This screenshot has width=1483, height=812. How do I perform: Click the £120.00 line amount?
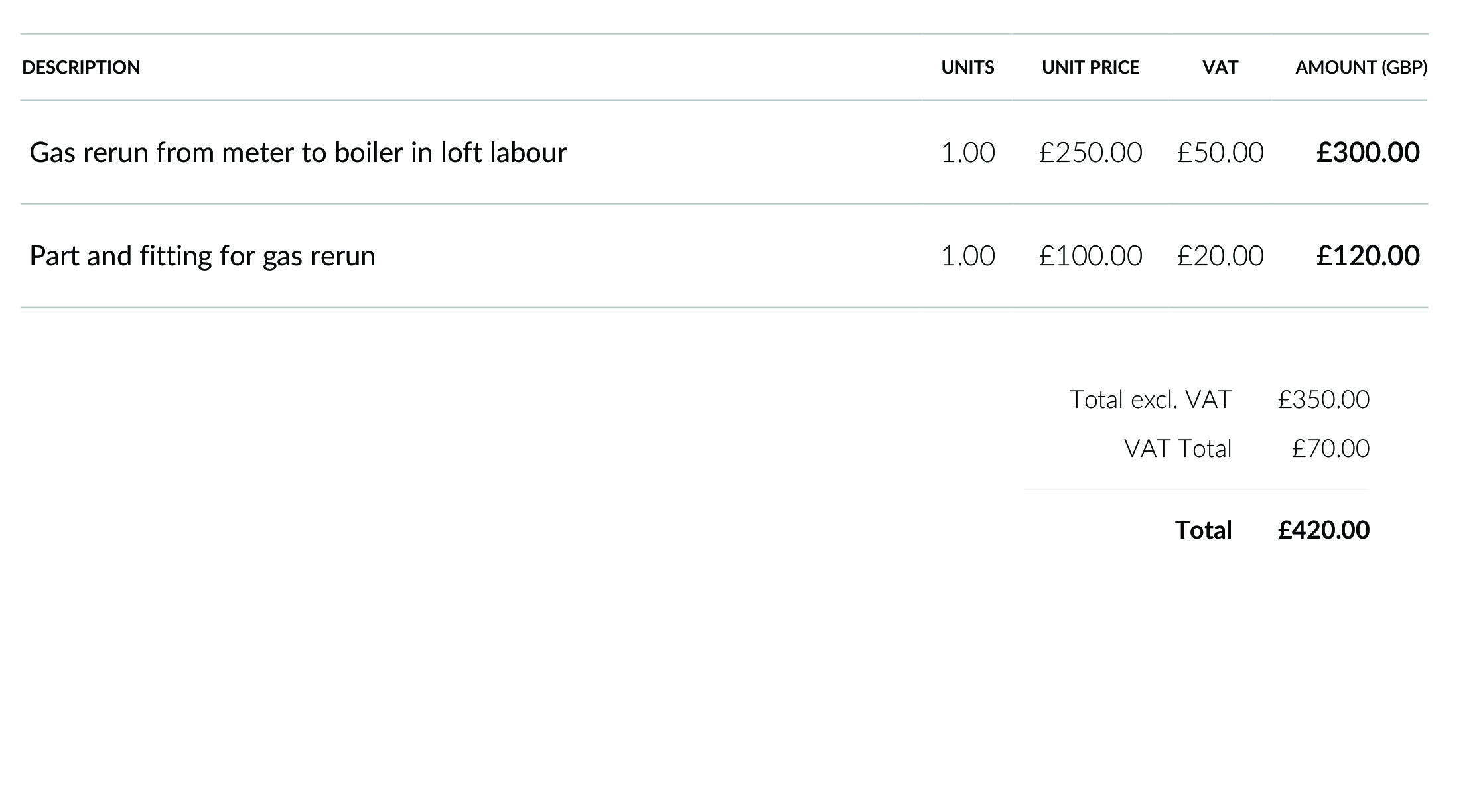[1368, 256]
